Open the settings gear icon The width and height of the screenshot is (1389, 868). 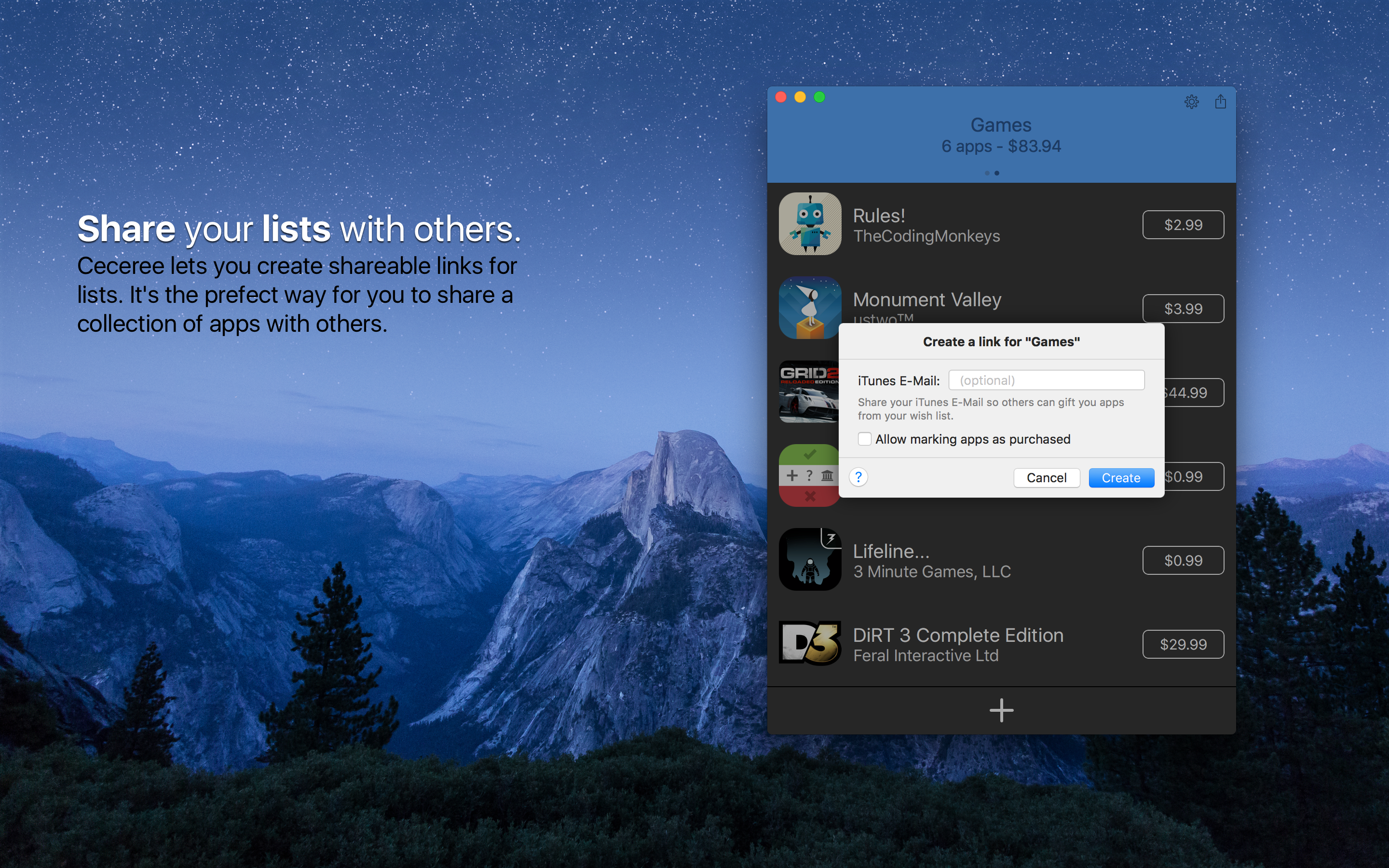click(x=1192, y=102)
